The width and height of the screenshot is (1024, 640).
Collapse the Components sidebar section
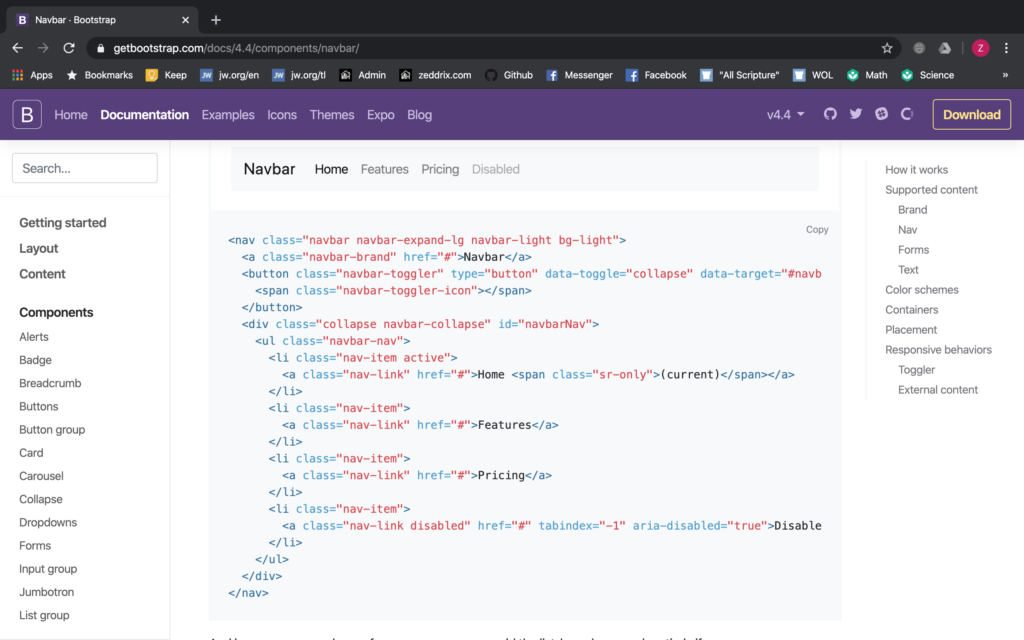(x=56, y=312)
